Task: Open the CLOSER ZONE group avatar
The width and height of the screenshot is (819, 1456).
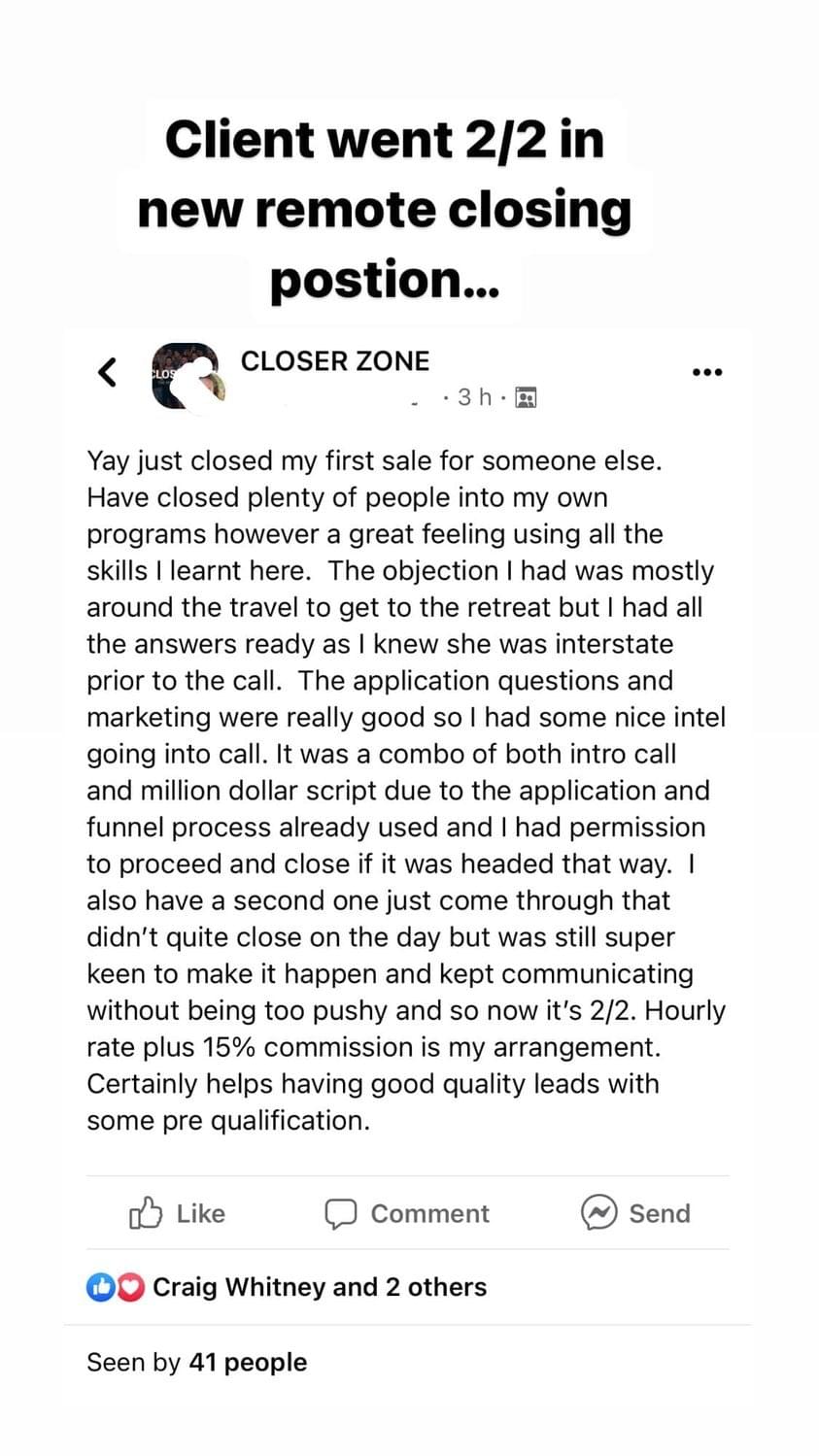Action: (188, 375)
